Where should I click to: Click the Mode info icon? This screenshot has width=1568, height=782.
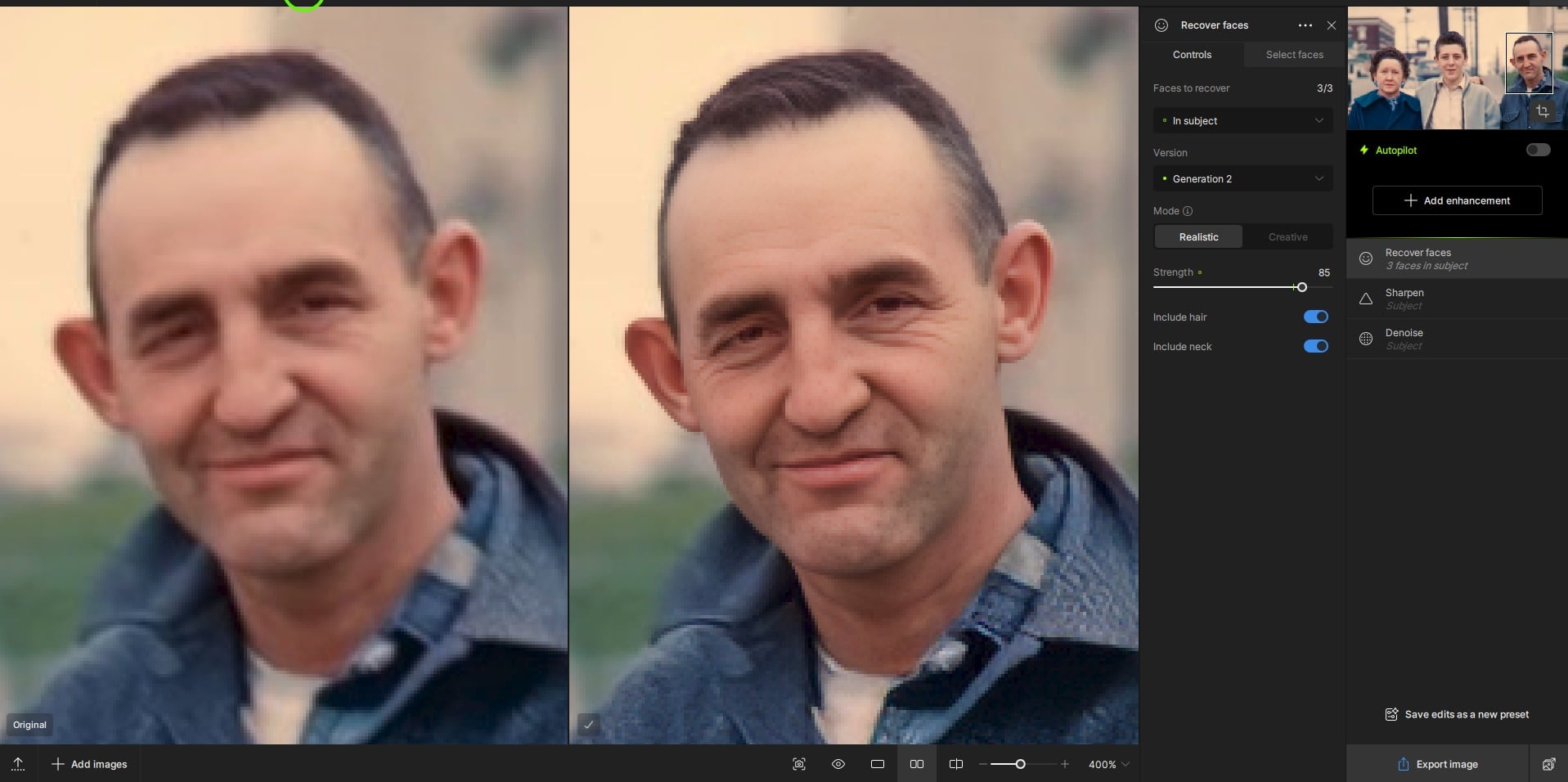click(1188, 211)
